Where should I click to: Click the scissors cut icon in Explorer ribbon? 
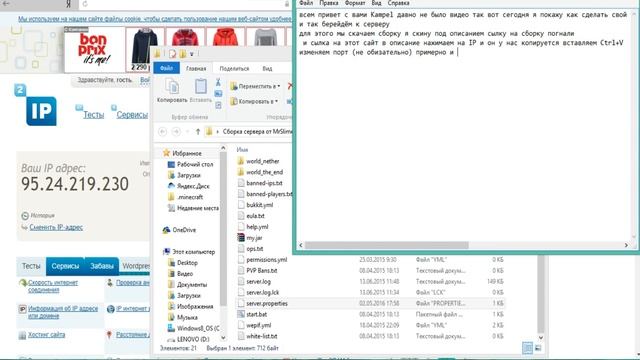pos(218,82)
